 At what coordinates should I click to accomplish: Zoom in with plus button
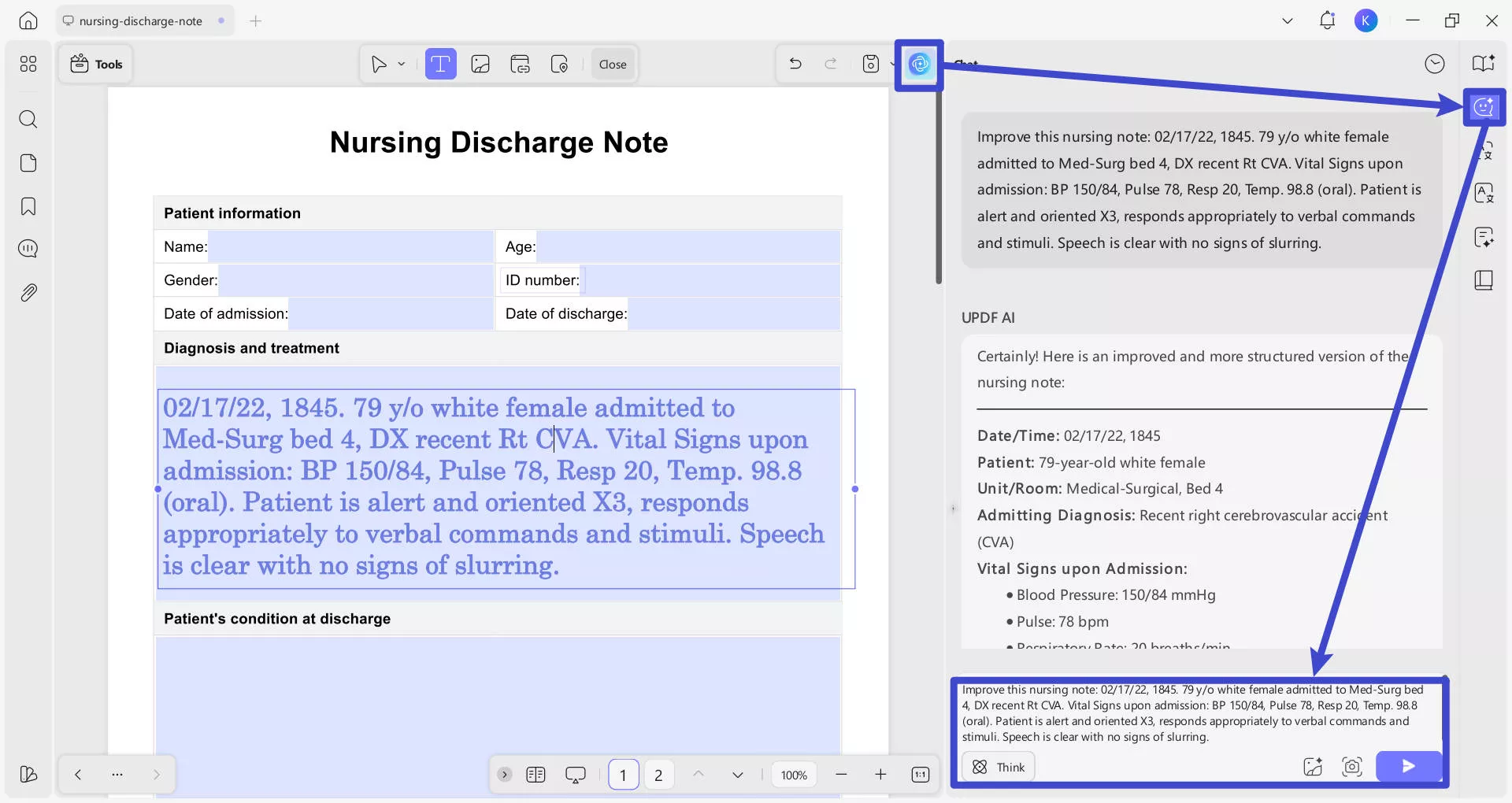(880, 775)
